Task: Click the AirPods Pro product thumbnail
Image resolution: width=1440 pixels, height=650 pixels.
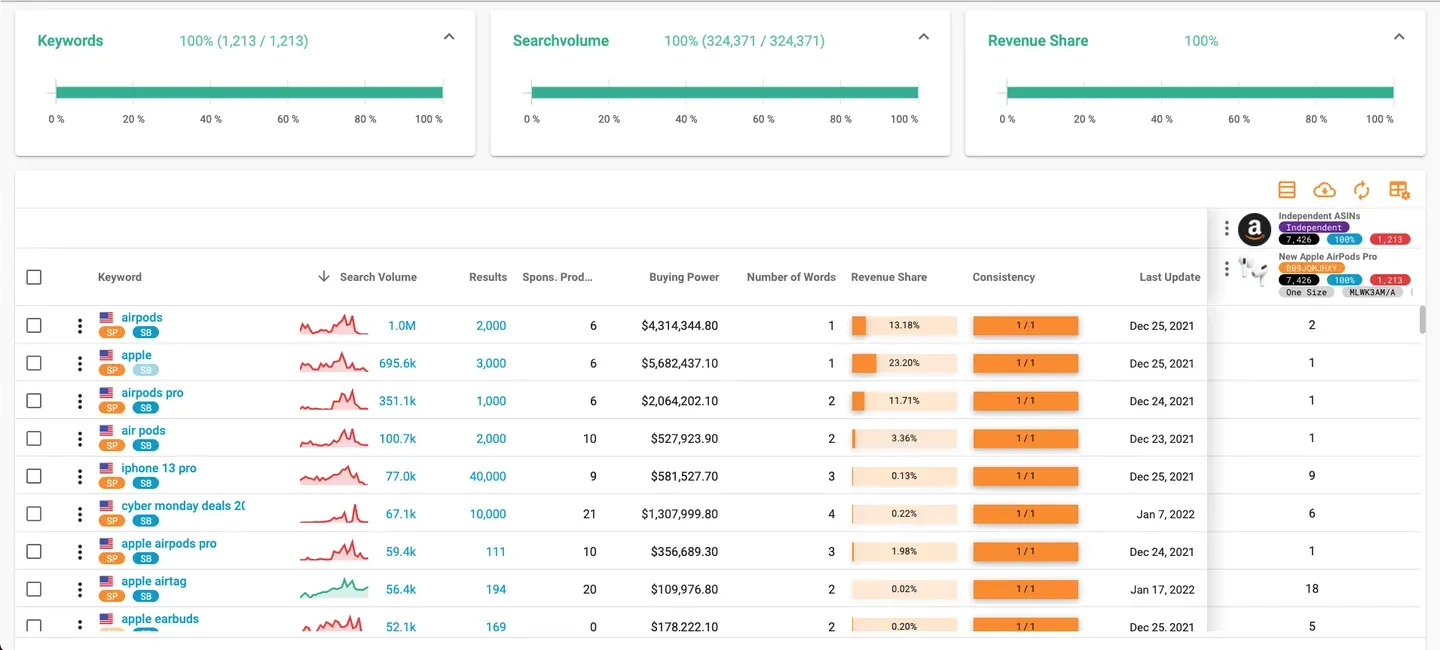Action: coord(1254,271)
